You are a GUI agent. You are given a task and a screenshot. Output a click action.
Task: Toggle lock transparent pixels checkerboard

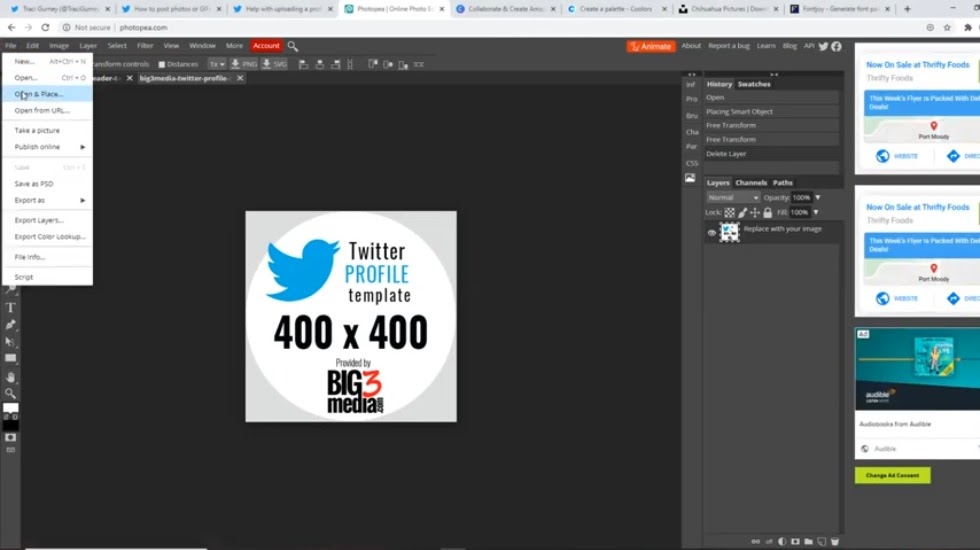point(729,212)
